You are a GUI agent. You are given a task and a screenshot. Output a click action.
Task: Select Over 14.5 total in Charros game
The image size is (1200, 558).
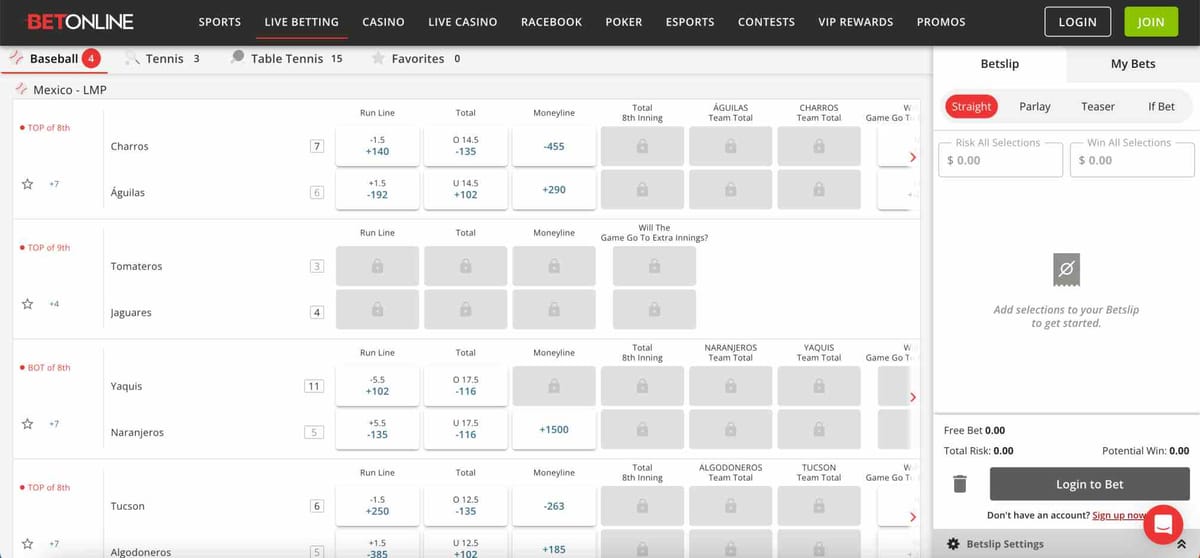click(465, 146)
